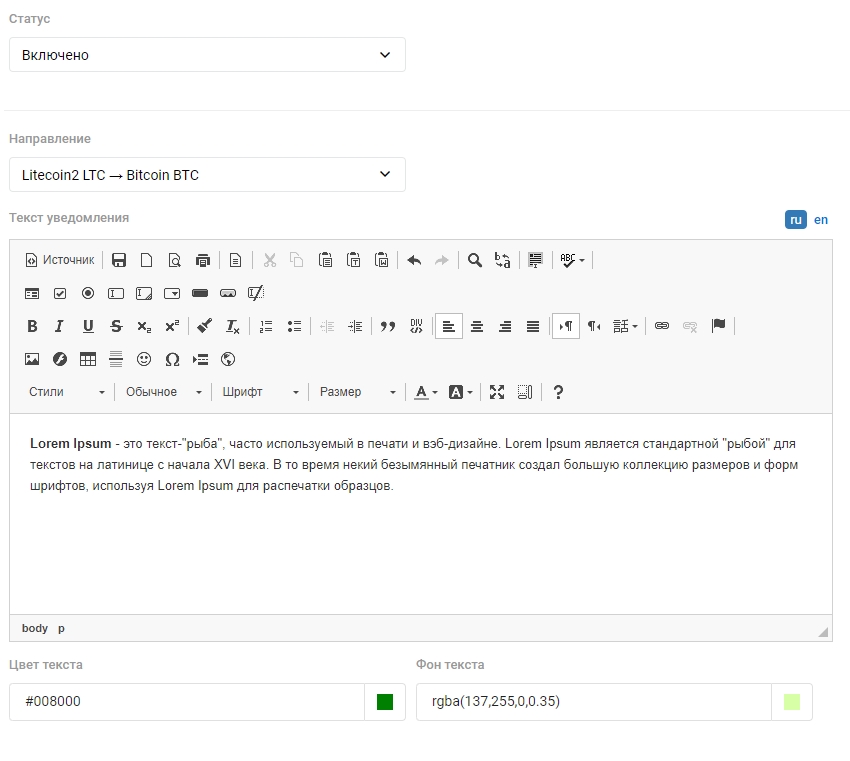Image resolution: width=850 pixels, height=761 pixels.
Task: Expand the Стили styles dropdown
Action: point(66,392)
